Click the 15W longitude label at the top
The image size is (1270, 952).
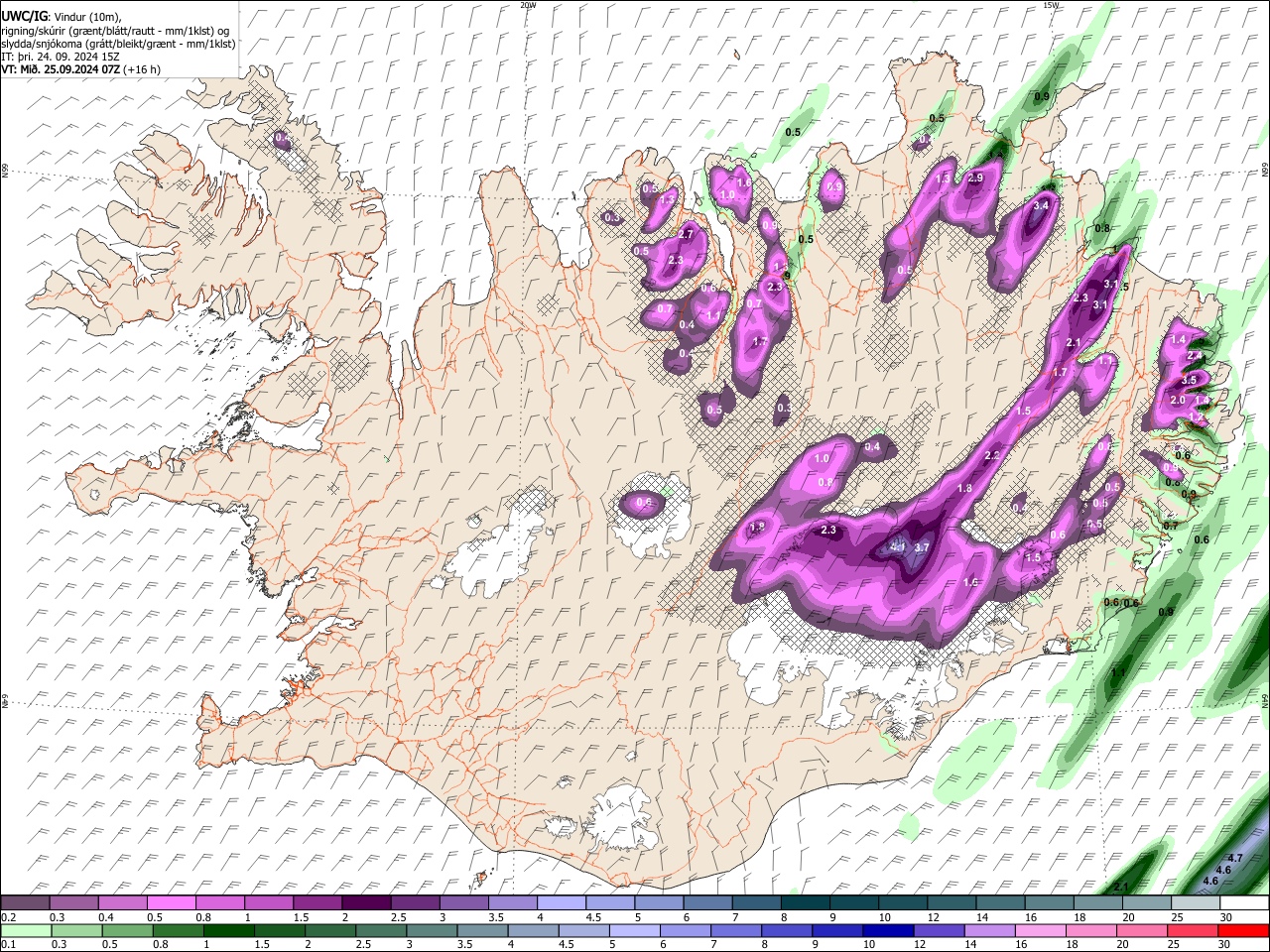[1051, 5]
